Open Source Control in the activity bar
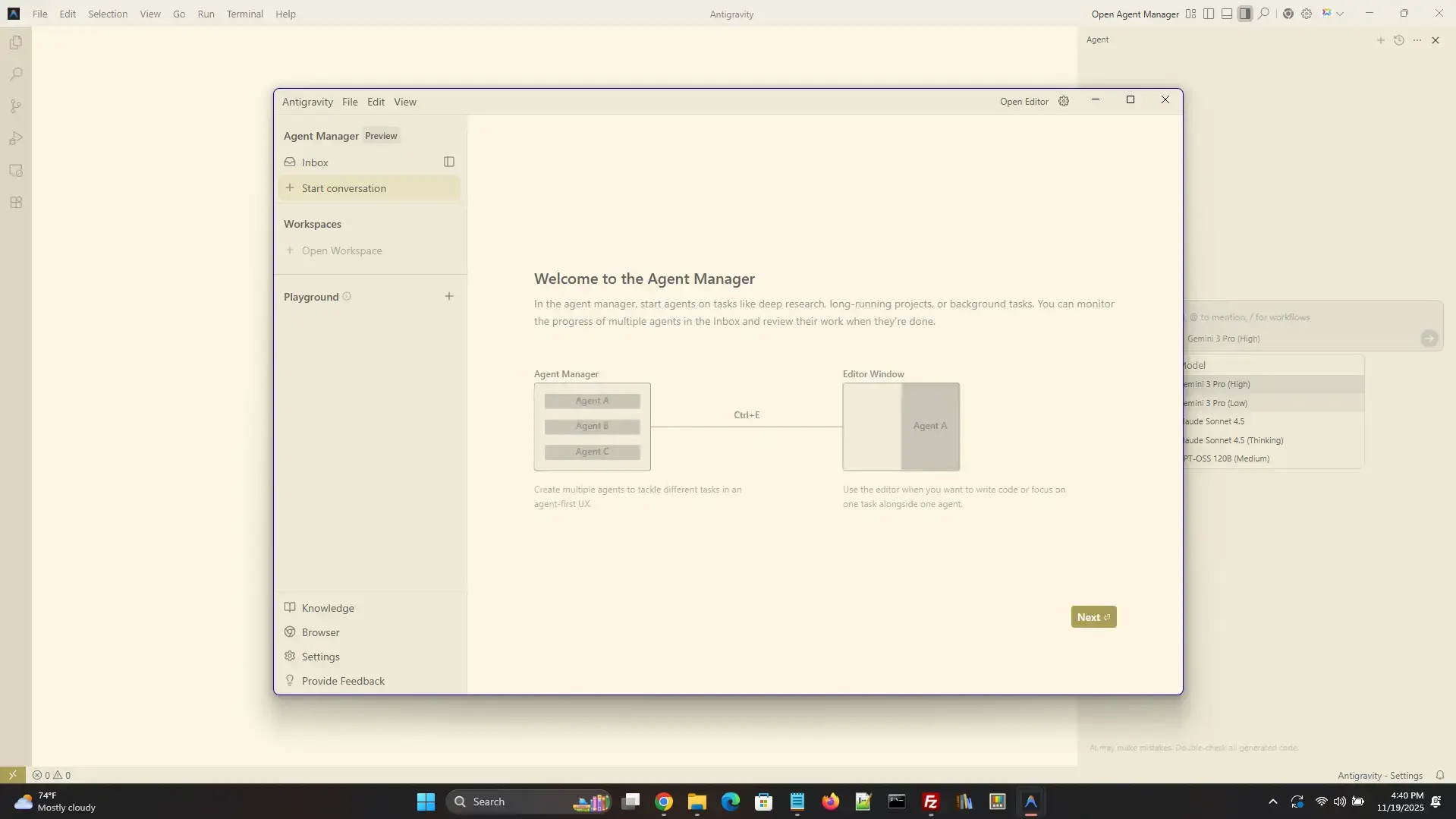The image size is (1456, 819). 16,107
